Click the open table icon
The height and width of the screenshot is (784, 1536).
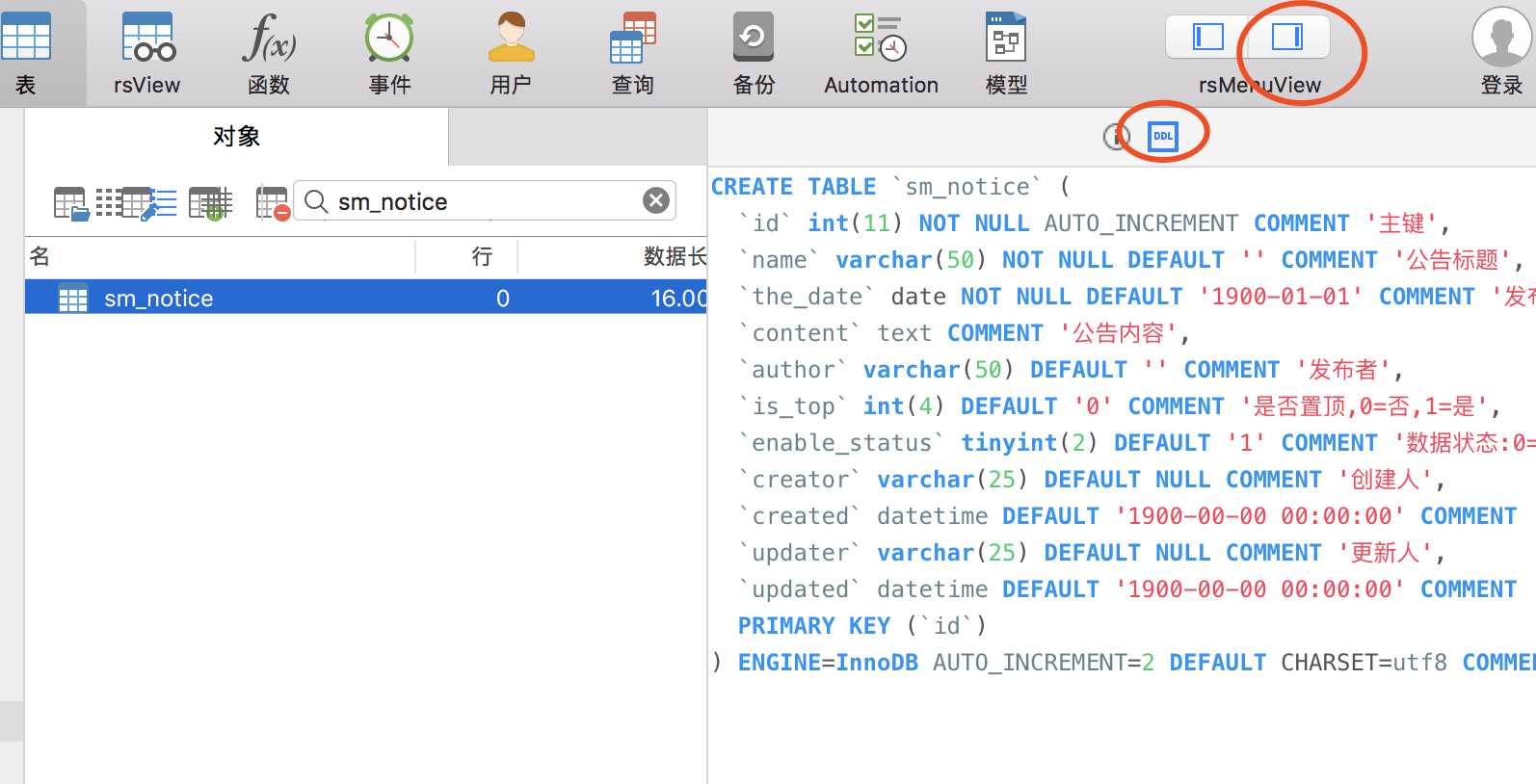tap(71, 203)
